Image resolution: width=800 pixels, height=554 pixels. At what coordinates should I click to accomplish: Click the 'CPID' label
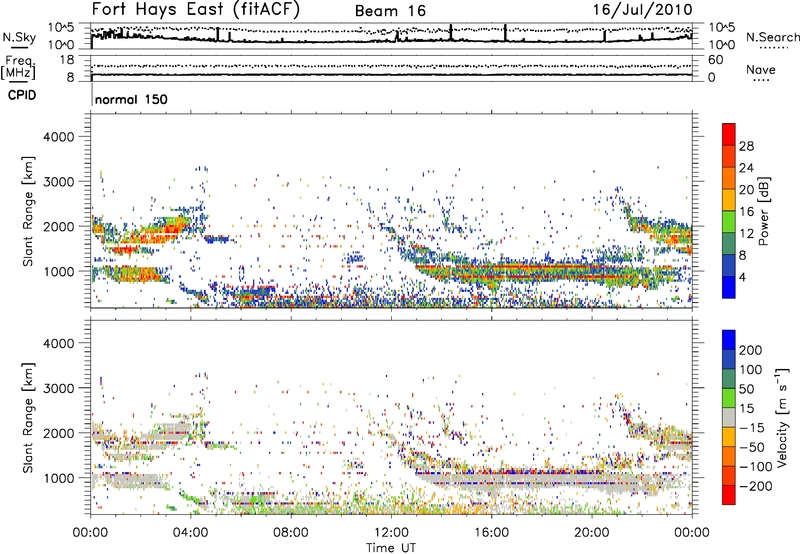[x=22, y=95]
